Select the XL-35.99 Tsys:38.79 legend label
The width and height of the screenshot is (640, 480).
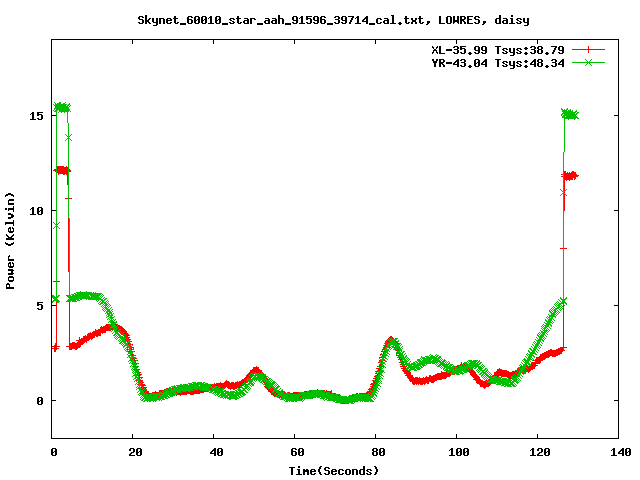pos(498,50)
